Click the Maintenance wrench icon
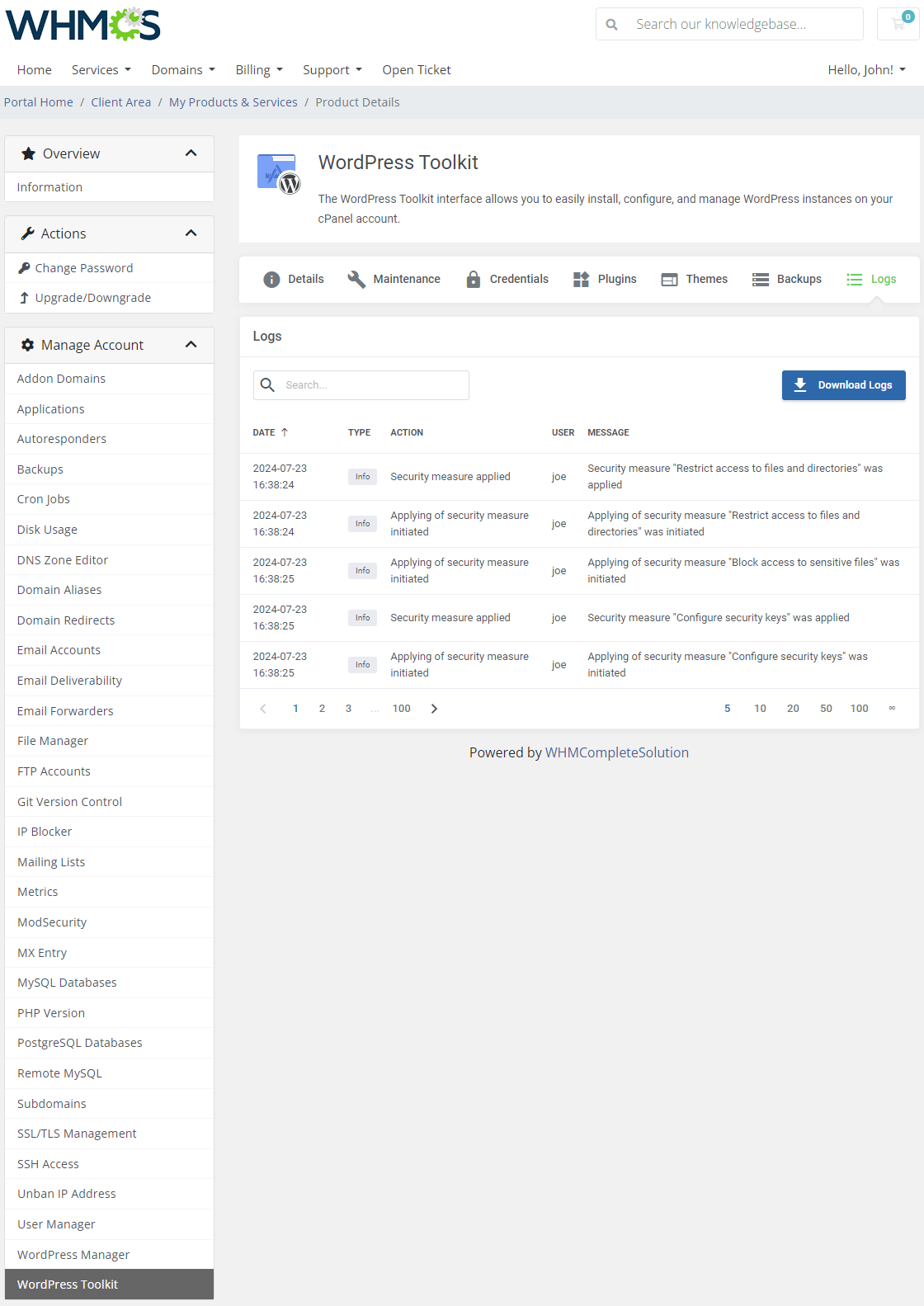 pos(356,280)
